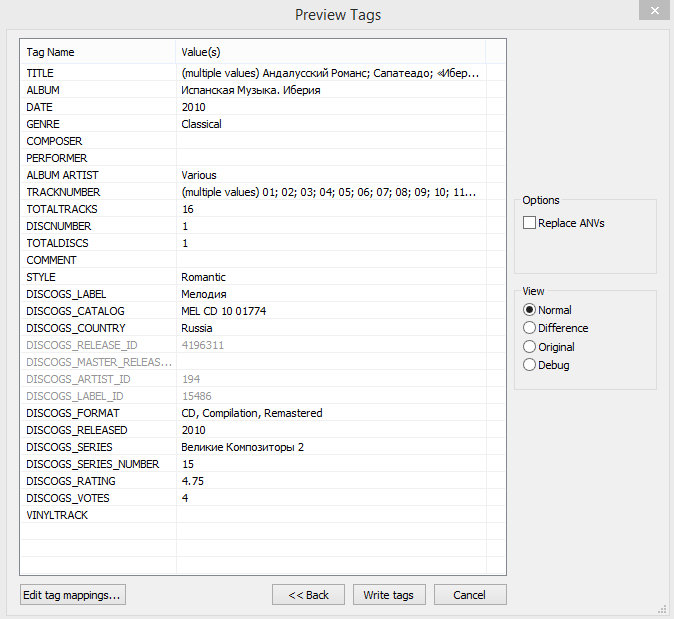674x619 pixels.
Task: Click the empty COMPOSER value cell
Action: click(x=330, y=141)
